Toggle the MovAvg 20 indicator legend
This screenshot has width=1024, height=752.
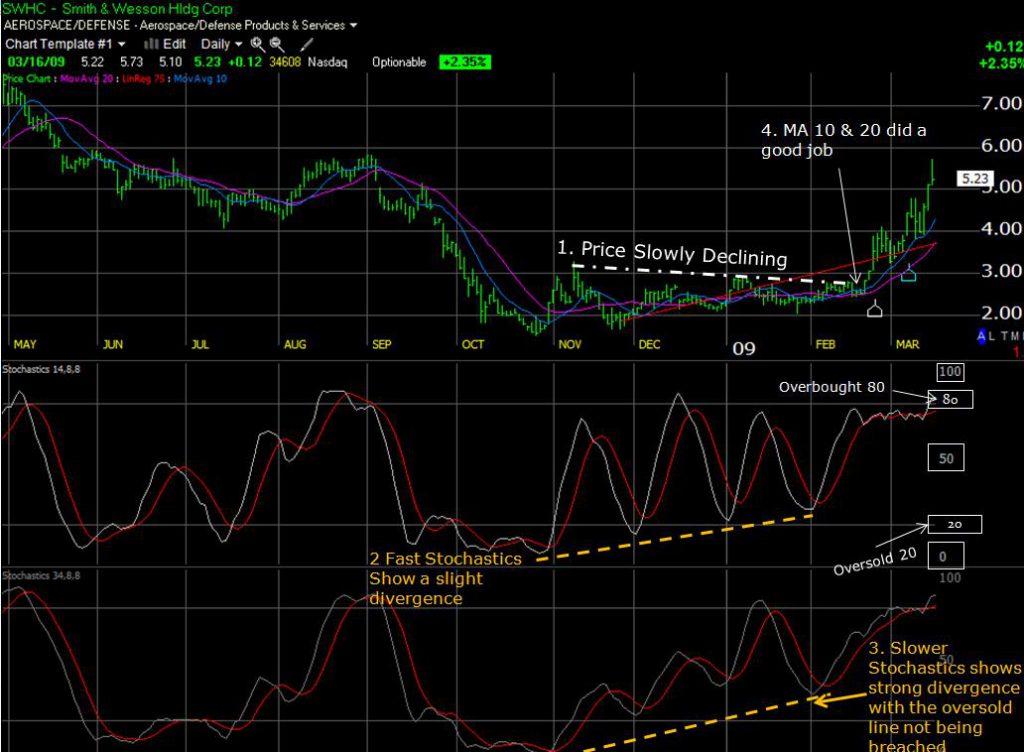(86, 79)
